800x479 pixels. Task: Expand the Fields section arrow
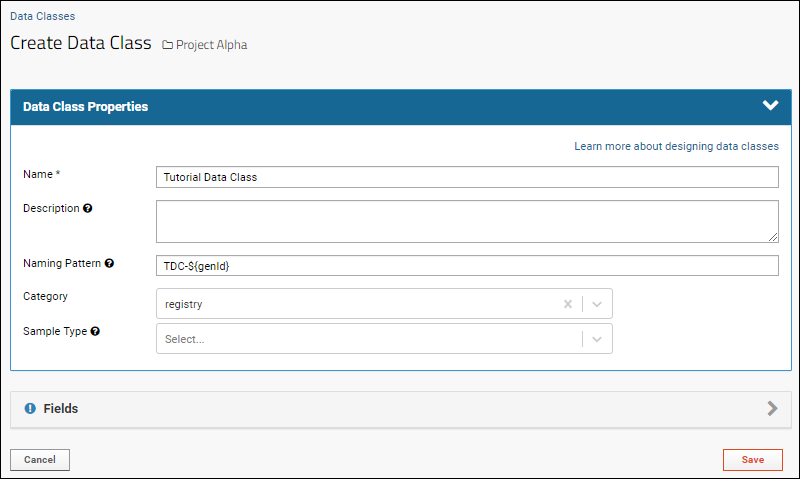[x=772, y=408]
